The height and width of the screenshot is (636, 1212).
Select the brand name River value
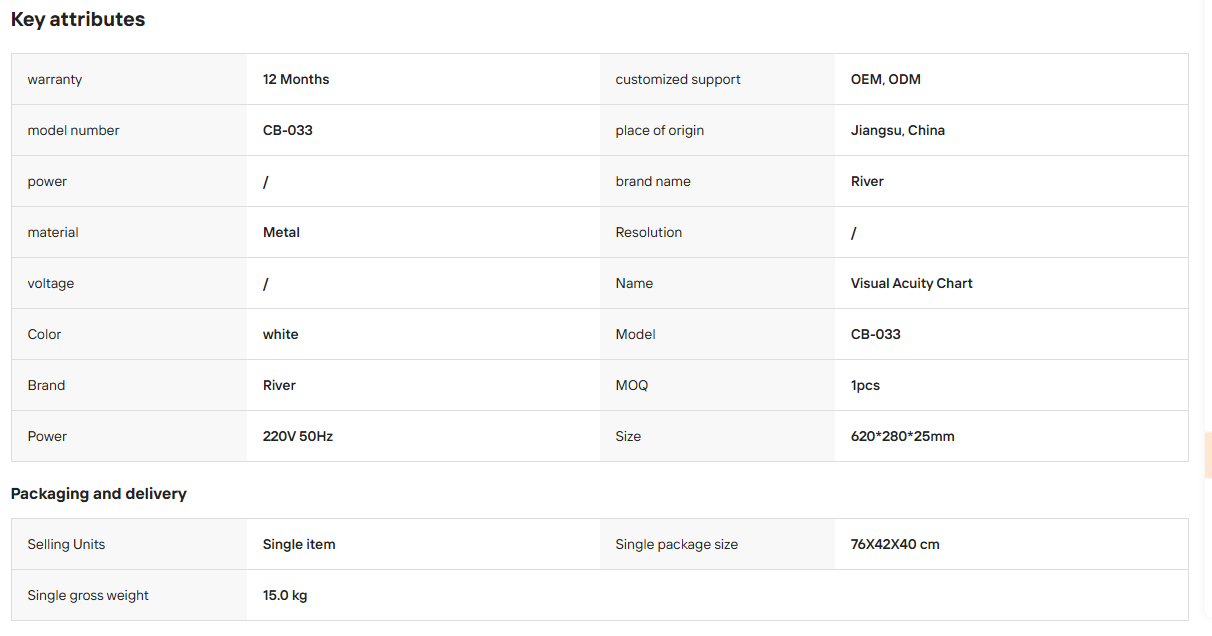pyautogui.click(x=867, y=181)
